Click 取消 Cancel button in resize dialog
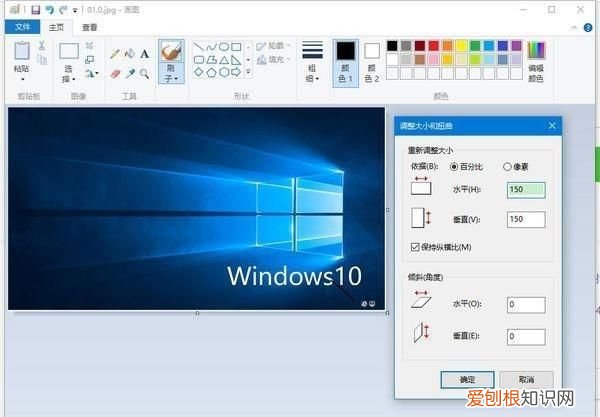Screen dimensions: 600x417 (x=526, y=380)
